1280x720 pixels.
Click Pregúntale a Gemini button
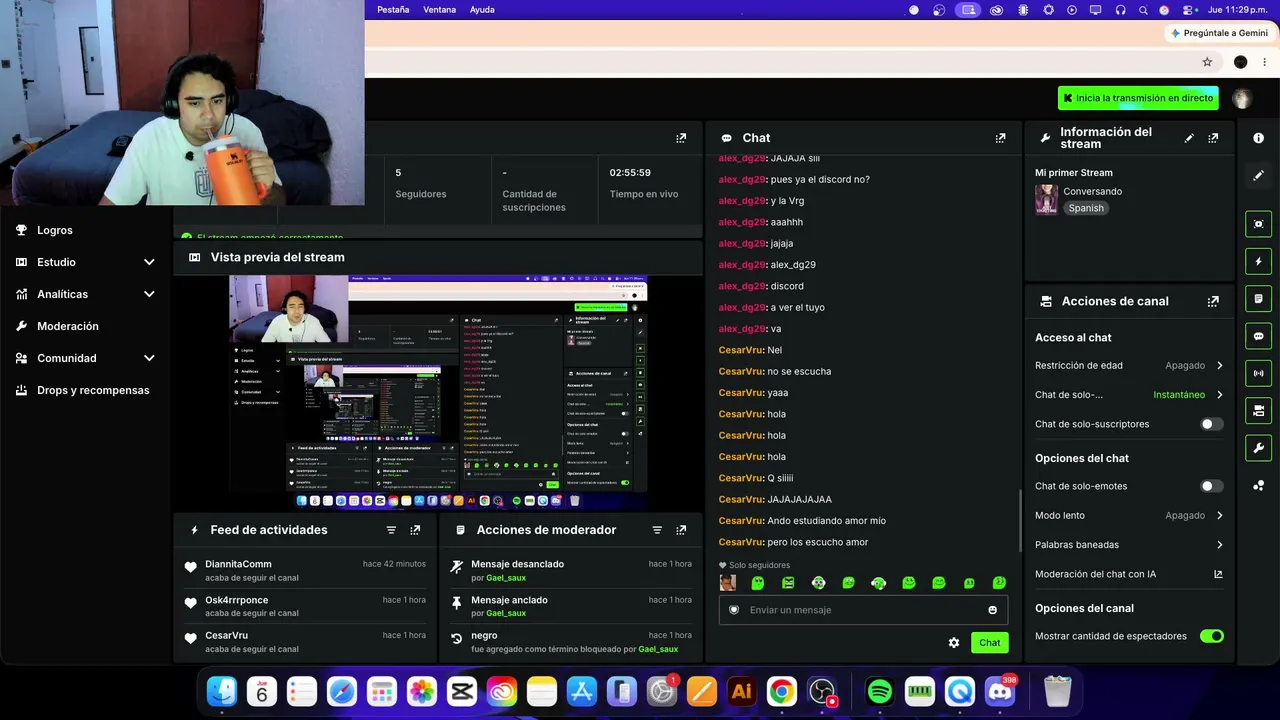pos(1218,33)
